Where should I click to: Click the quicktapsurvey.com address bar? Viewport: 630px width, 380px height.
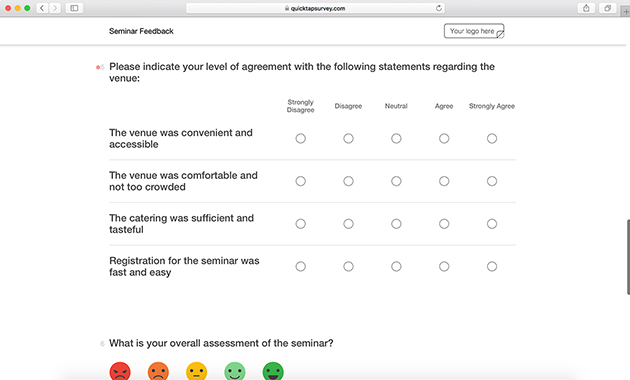315,8
